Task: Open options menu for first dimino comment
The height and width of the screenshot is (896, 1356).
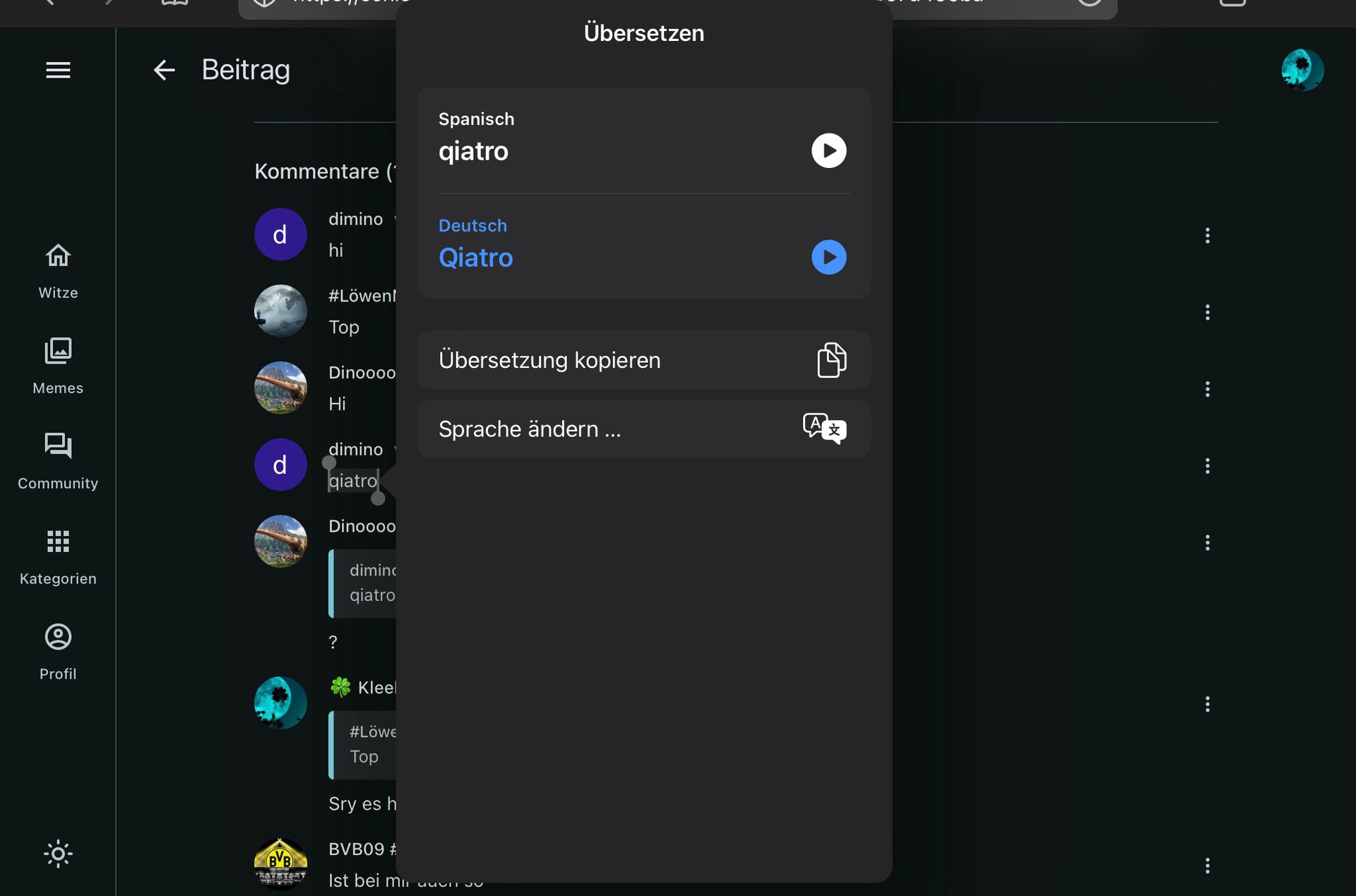Action: point(1207,235)
